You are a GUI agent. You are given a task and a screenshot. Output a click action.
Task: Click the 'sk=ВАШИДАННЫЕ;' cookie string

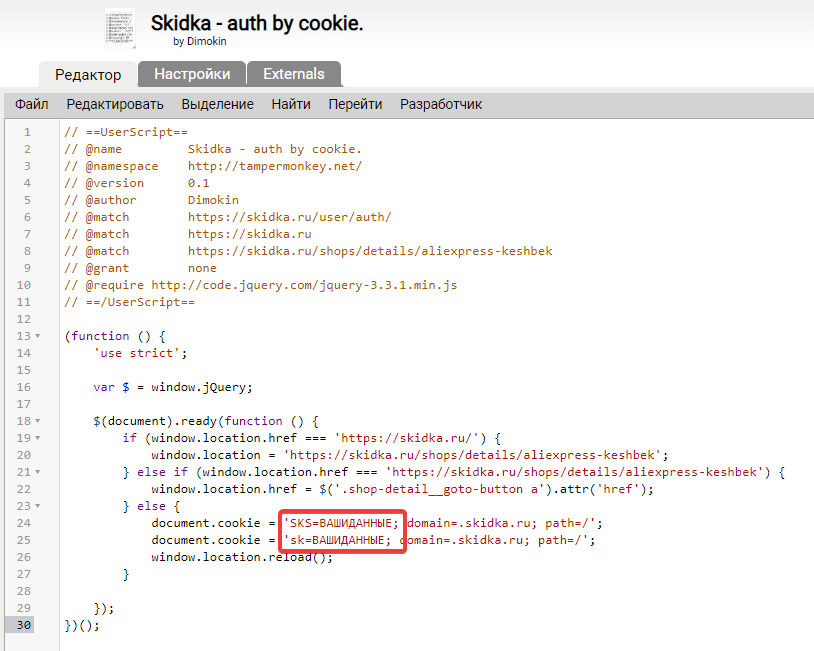337,540
